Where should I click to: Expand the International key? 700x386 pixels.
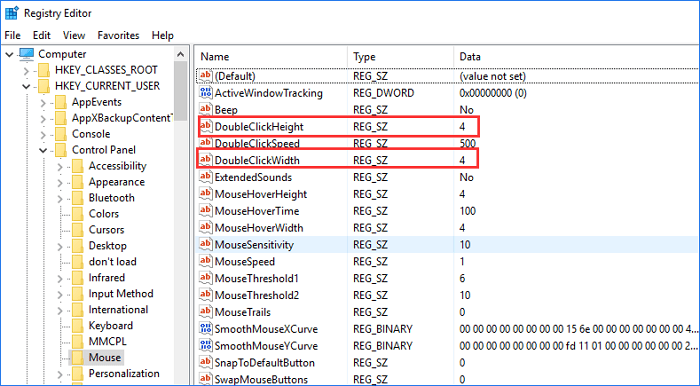pyautogui.click(x=60, y=311)
